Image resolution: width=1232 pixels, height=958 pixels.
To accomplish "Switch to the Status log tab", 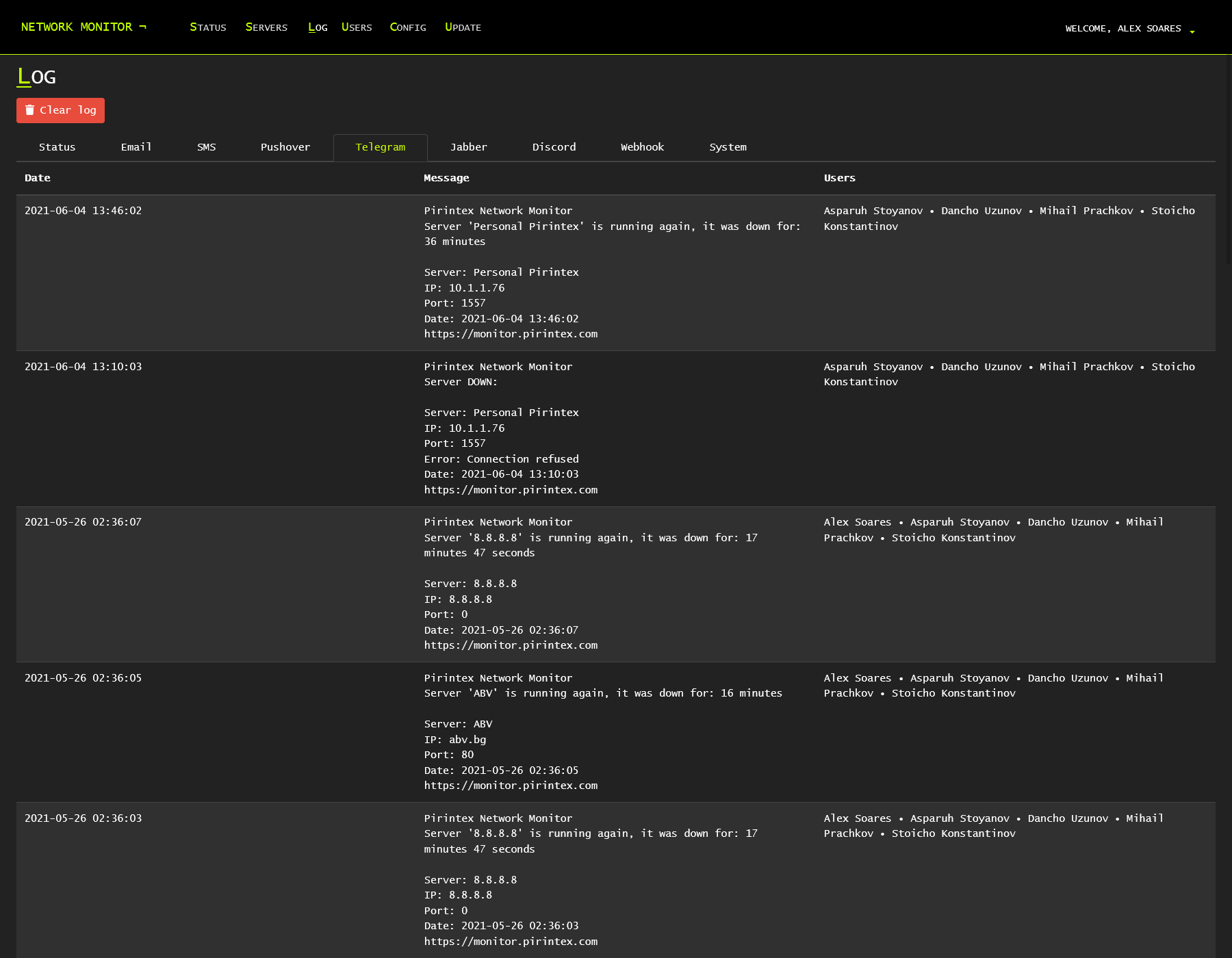I will pos(57,147).
